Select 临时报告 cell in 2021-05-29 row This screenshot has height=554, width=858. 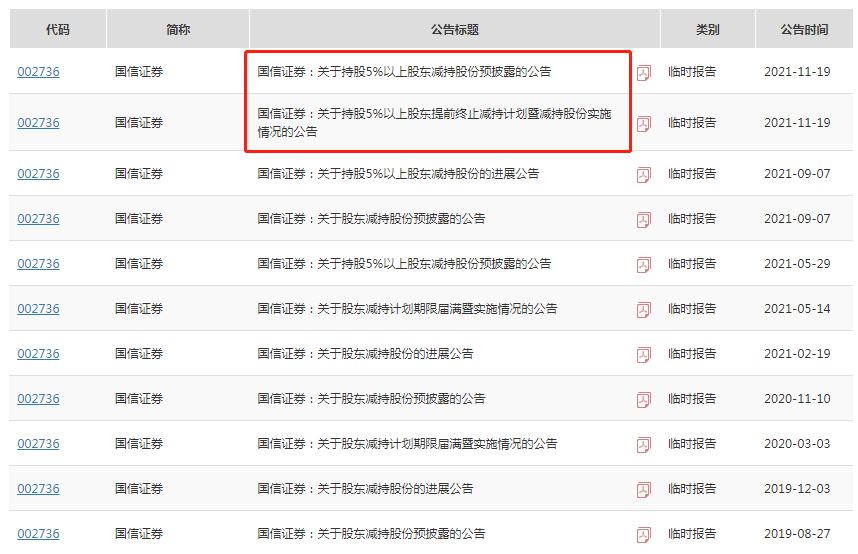pyautogui.click(x=692, y=263)
